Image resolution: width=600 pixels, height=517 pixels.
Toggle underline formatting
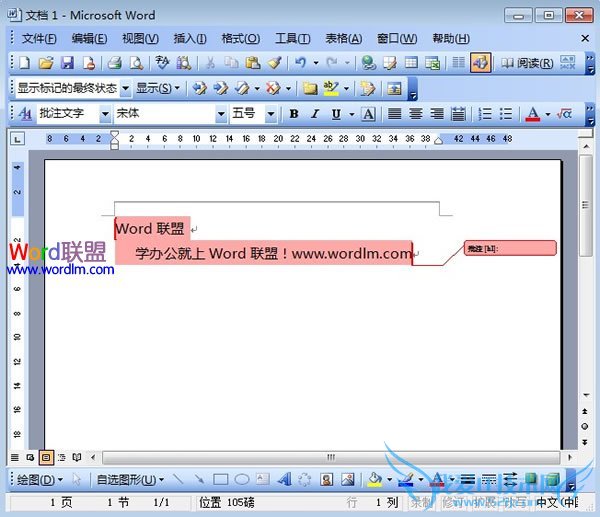tap(336, 114)
